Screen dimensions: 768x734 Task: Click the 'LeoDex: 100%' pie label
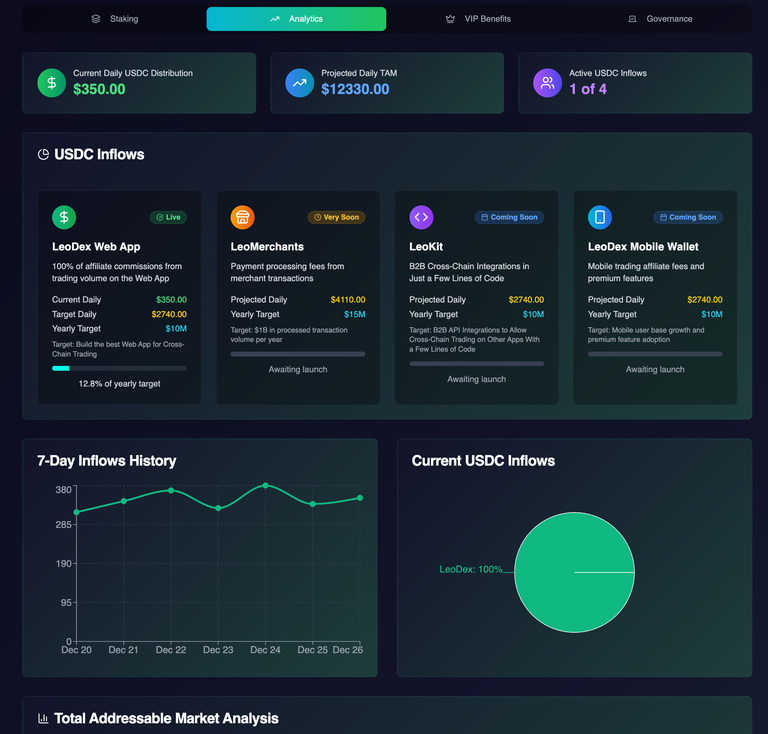coord(471,569)
